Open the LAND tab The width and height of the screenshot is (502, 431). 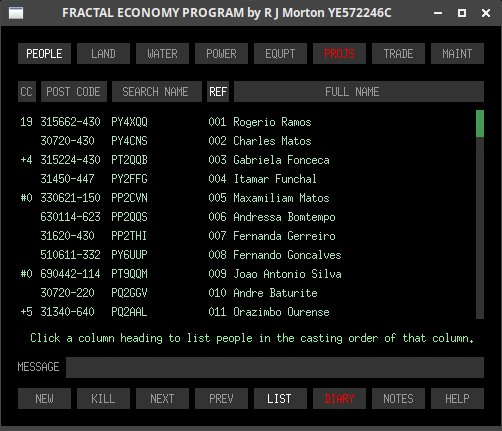point(103,54)
